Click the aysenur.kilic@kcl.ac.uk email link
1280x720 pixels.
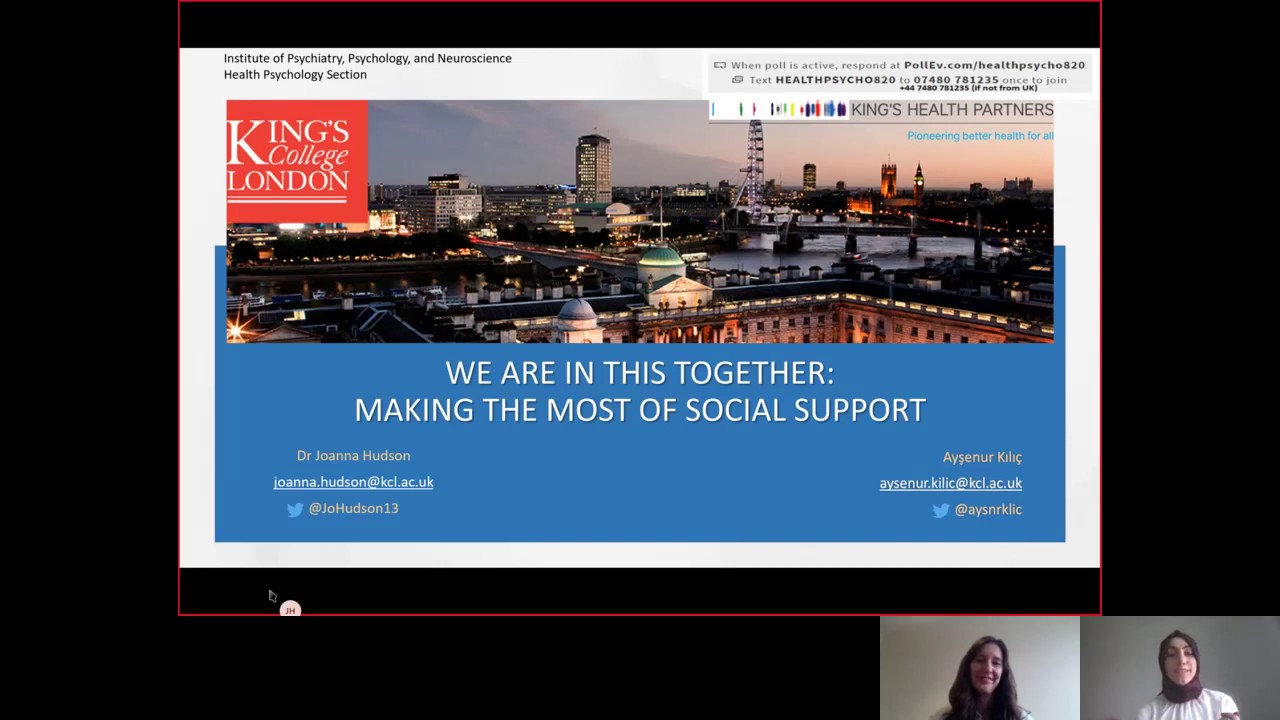click(x=950, y=483)
